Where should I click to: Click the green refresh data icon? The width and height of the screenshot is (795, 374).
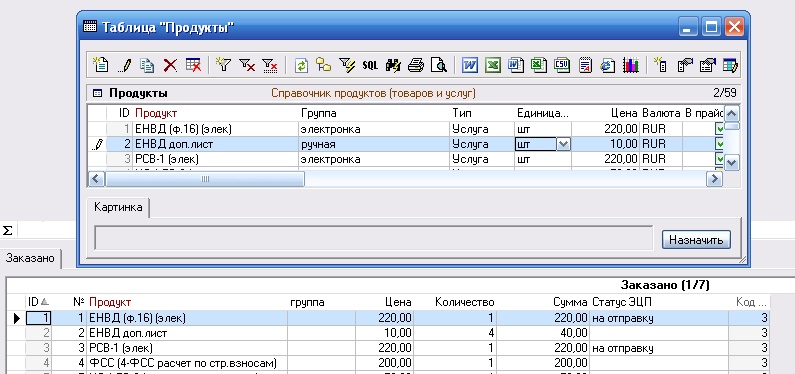pyautogui.click(x=301, y=65)
